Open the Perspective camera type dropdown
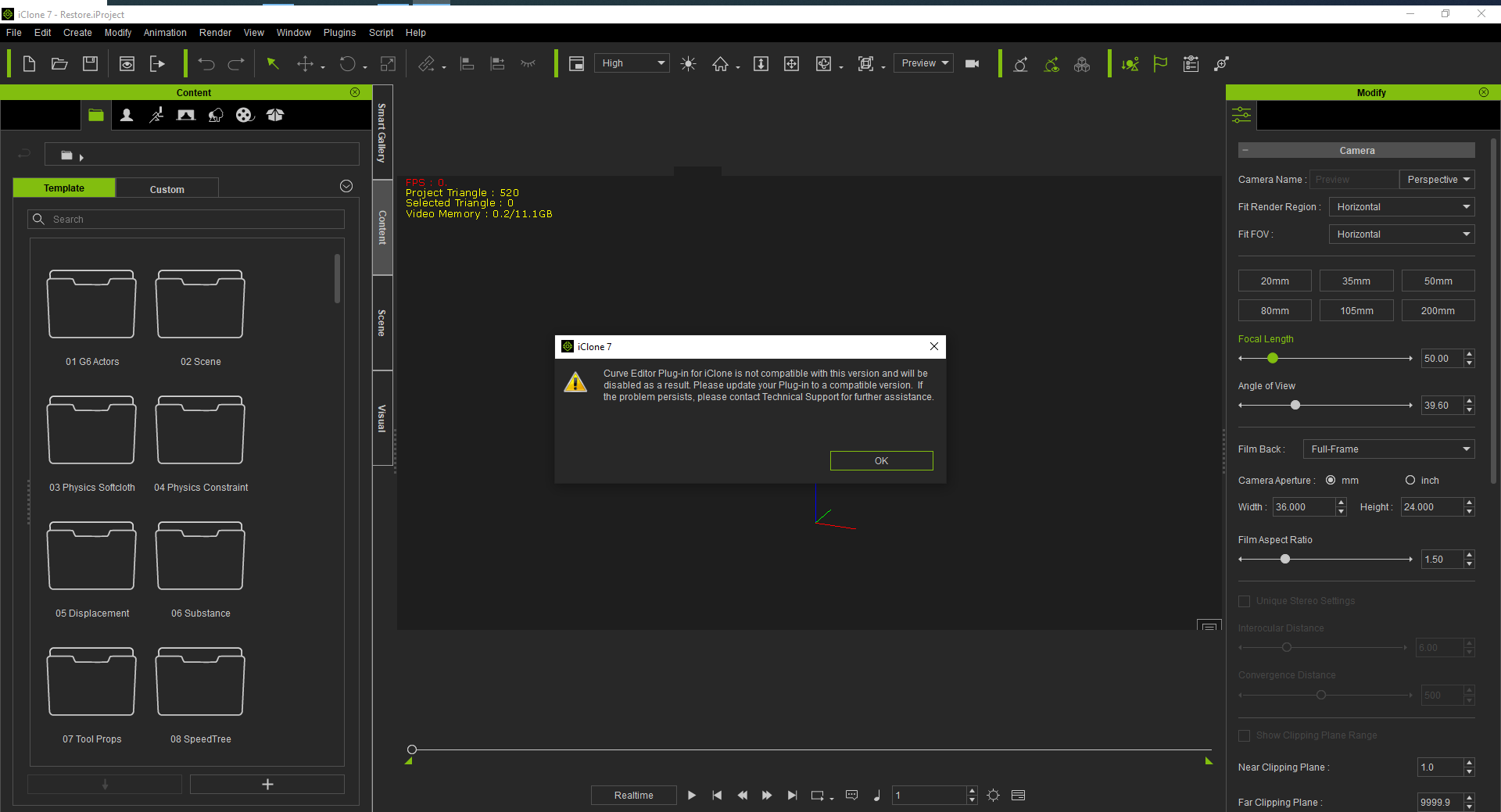This screenshot has width=1501, height=812. pos(1437,180)
